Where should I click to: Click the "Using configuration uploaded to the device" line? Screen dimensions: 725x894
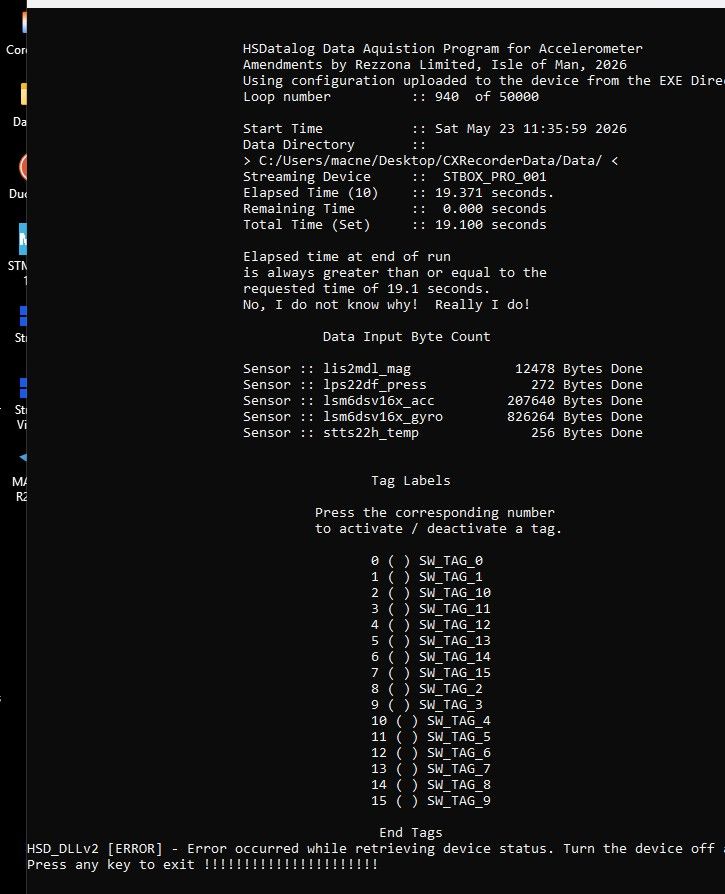484,81
